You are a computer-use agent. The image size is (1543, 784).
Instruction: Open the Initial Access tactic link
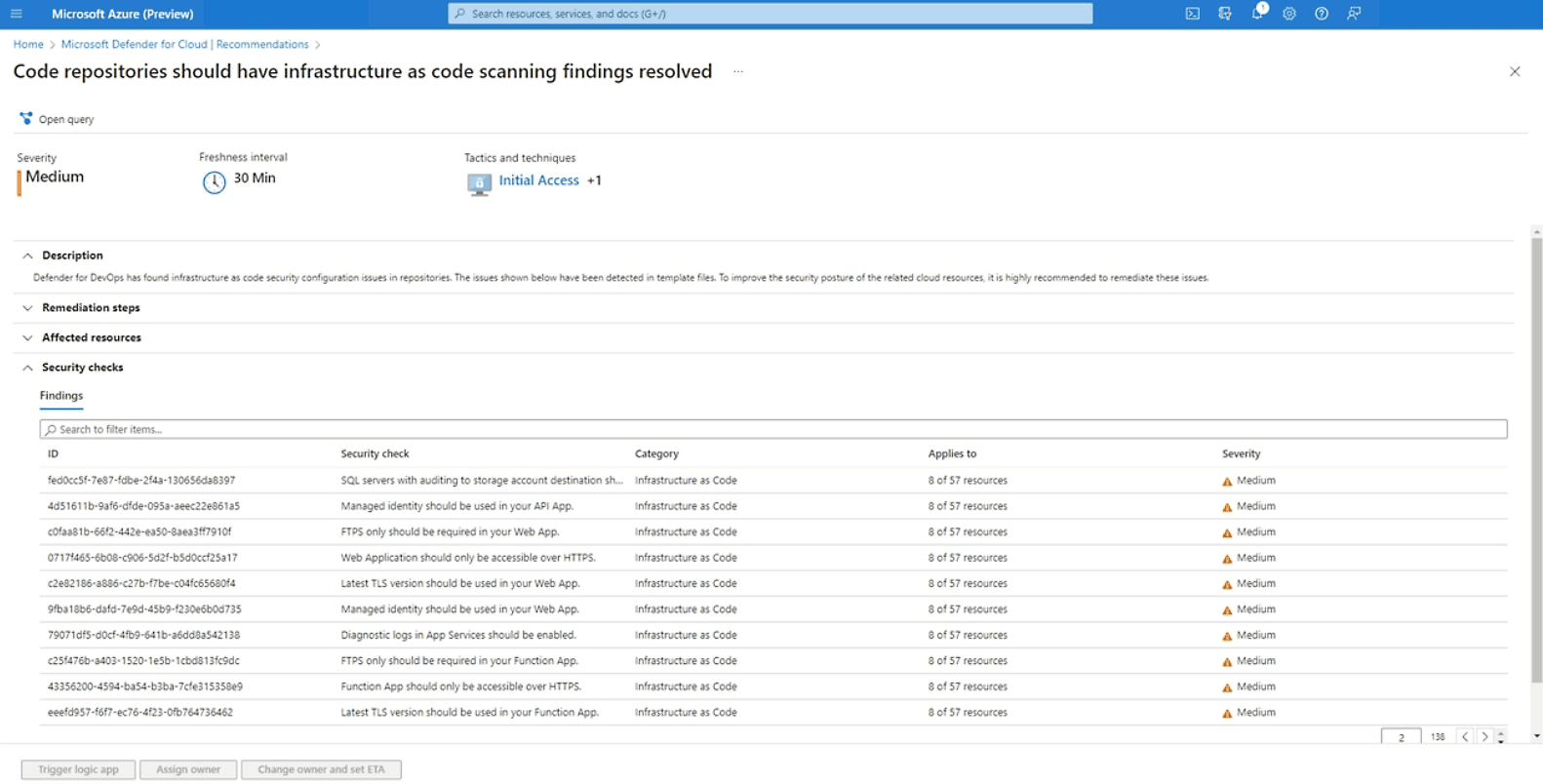click(x=538, y=180)
